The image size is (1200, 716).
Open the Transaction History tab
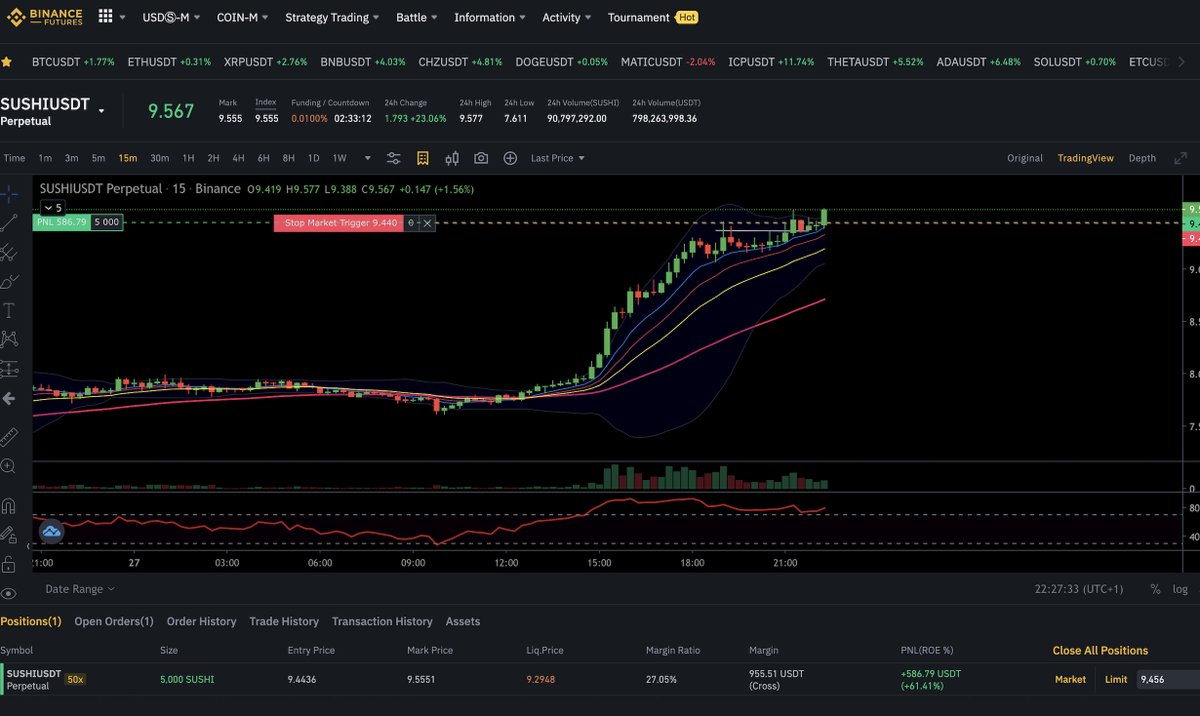tap(382, 621)
